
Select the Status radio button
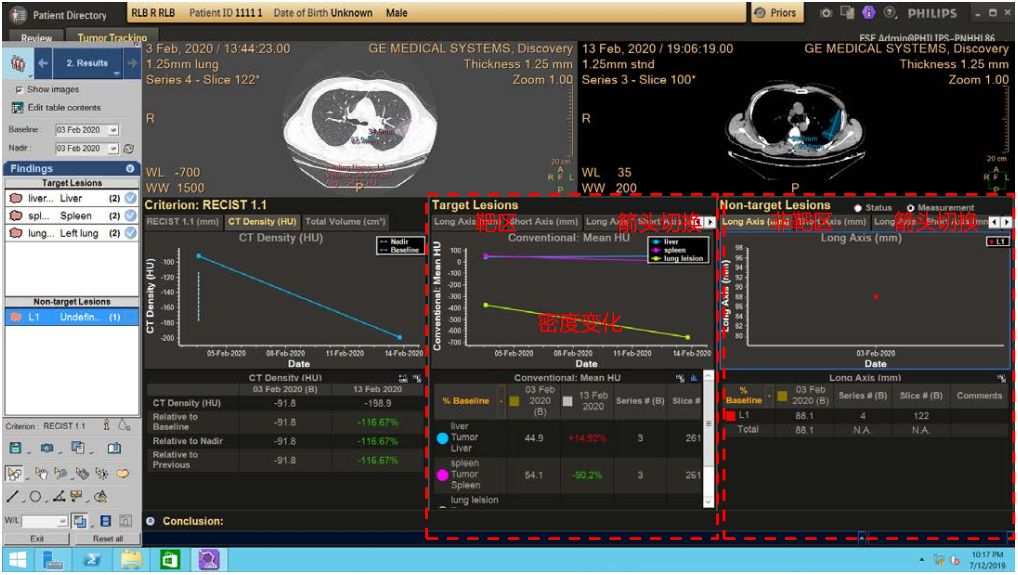[859, 208]
